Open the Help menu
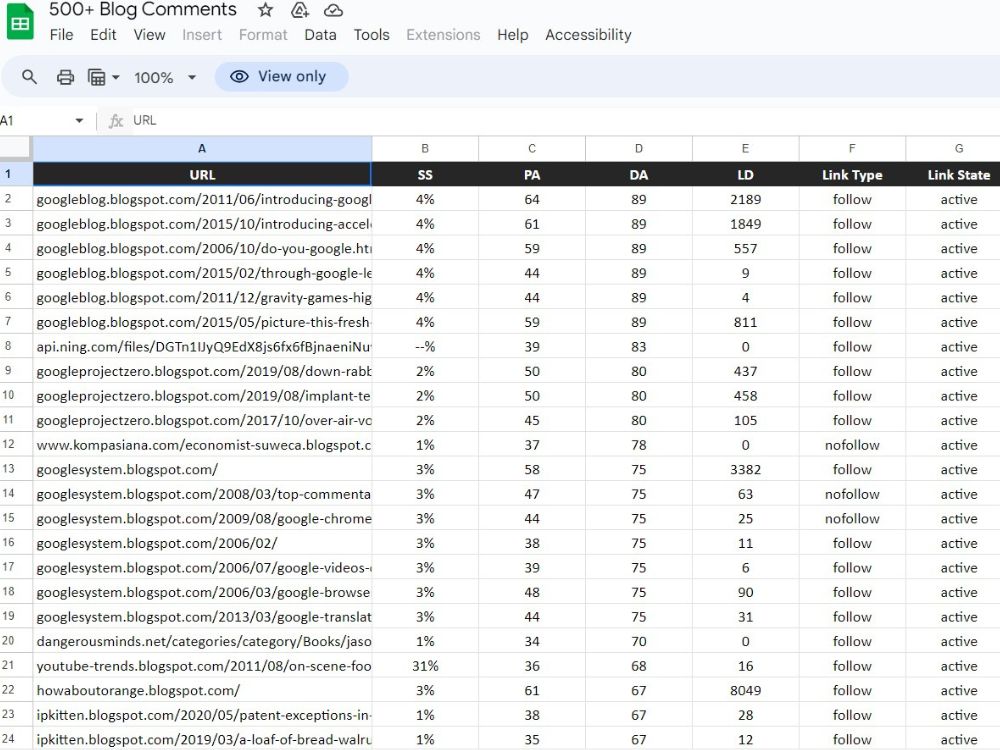This screenshot has width=1000, height=750. click(x=513, y=34)
